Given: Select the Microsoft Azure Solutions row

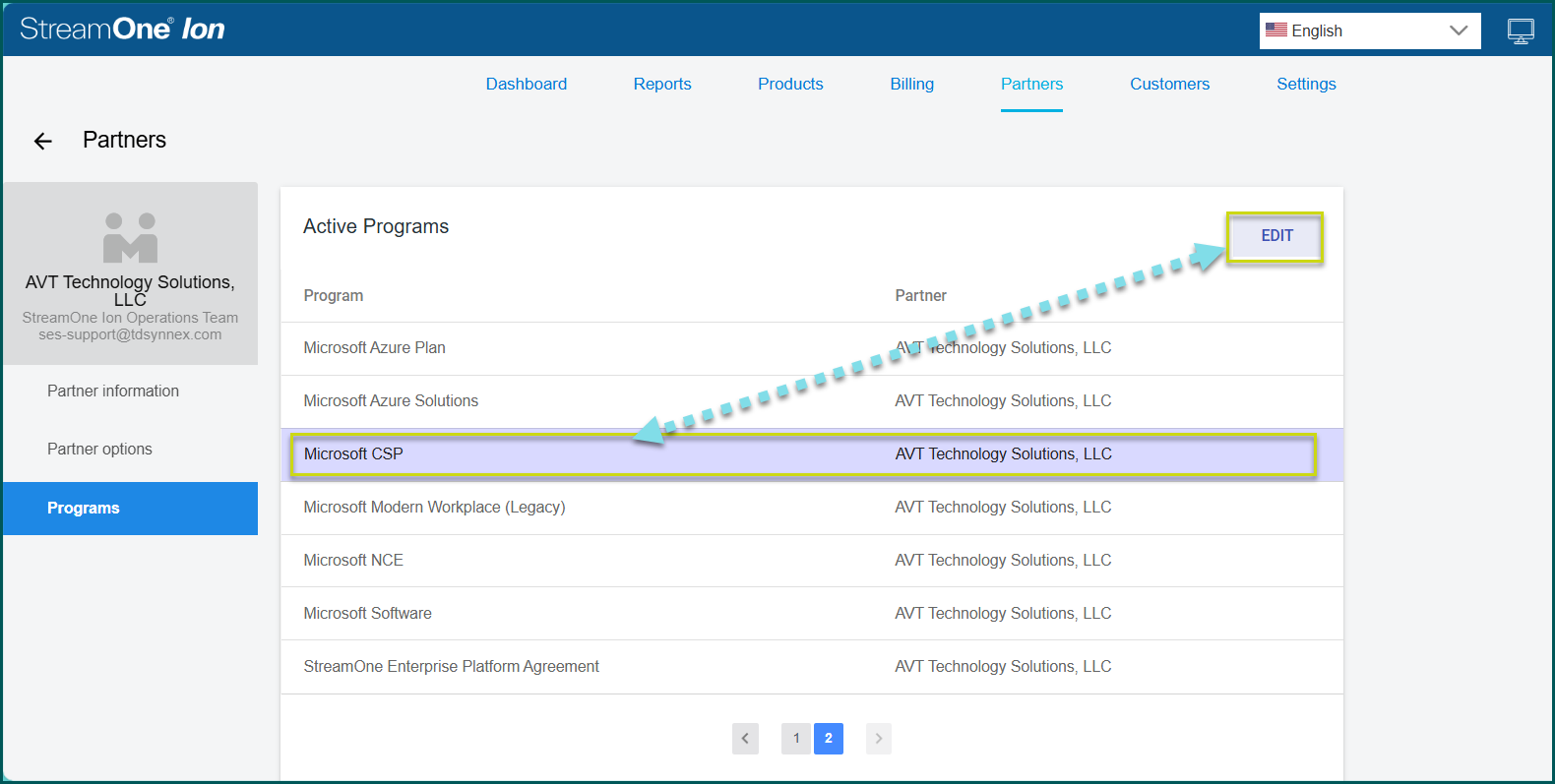Looking at the screenshot, I should 812,401.
